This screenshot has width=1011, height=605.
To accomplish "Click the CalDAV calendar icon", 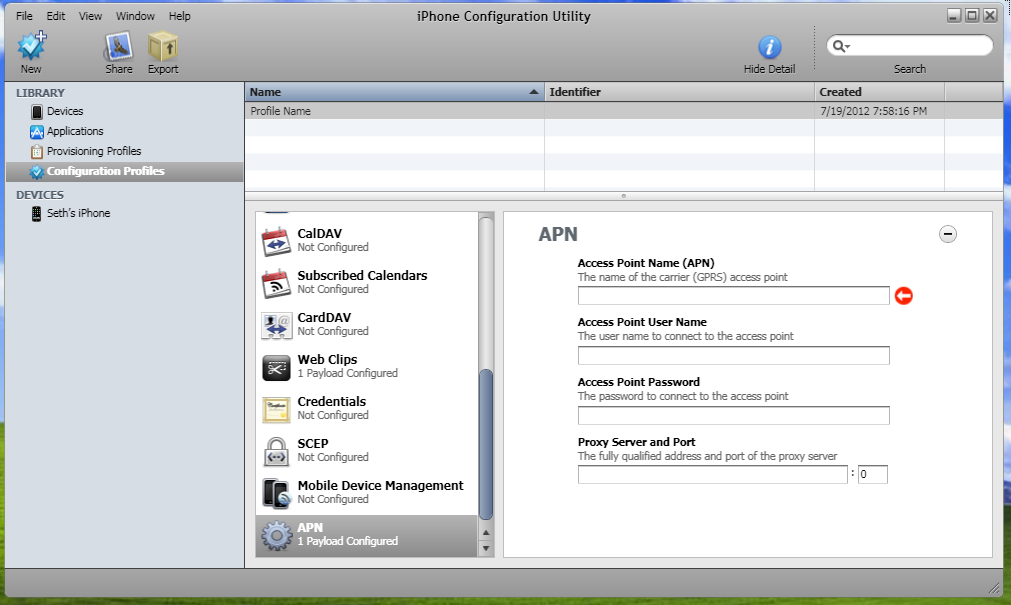I will pyautogui.click(x=277, y=241).
